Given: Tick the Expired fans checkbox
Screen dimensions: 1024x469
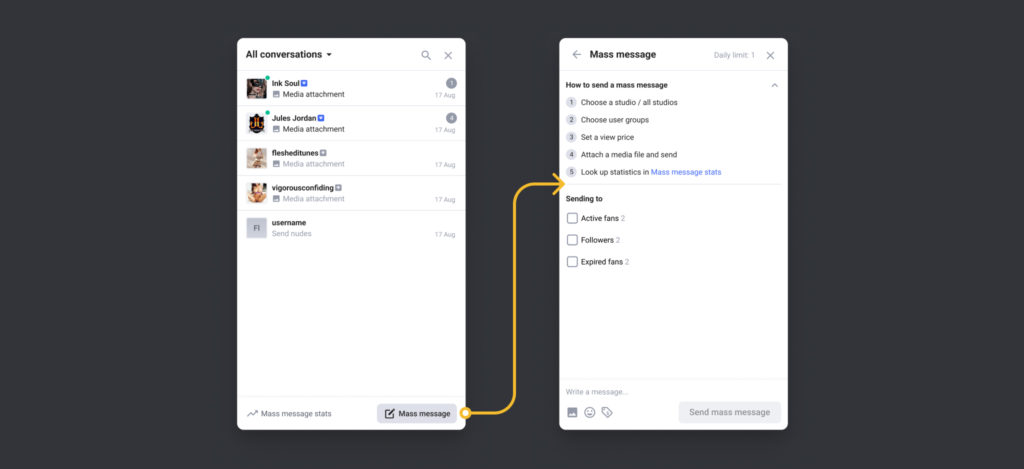Looking at the screenshot, I should pos(572,262).
